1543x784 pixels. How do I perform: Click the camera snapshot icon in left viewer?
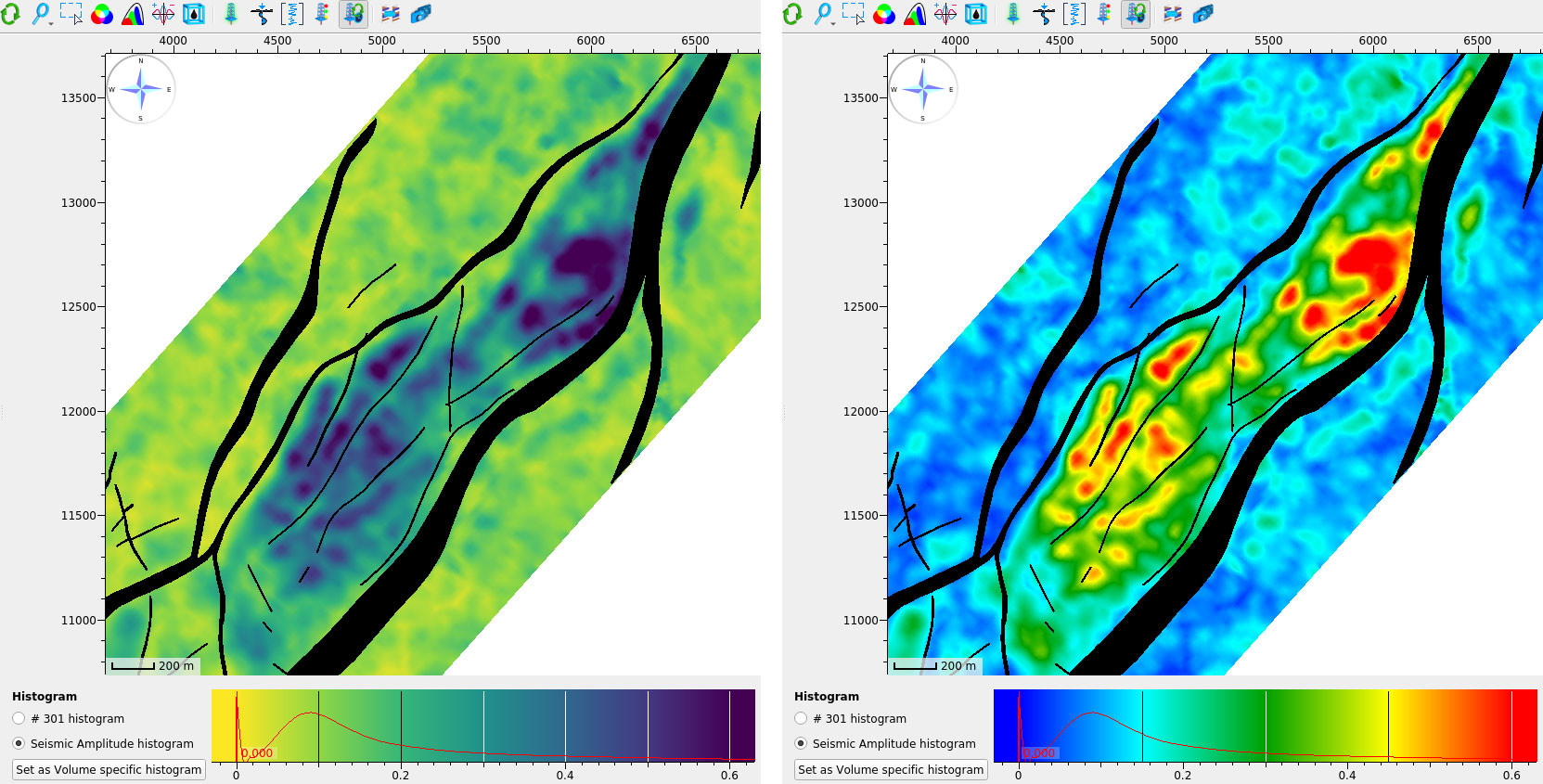(x=420, y=14)
